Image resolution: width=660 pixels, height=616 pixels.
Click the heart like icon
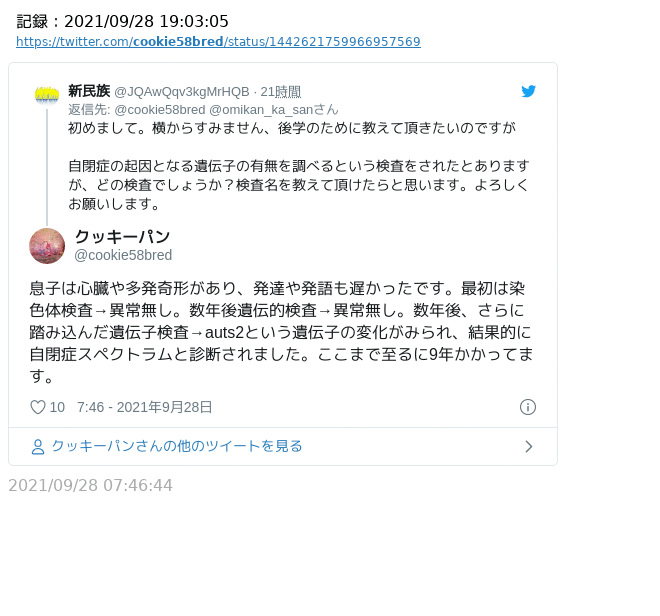[38, 407]
